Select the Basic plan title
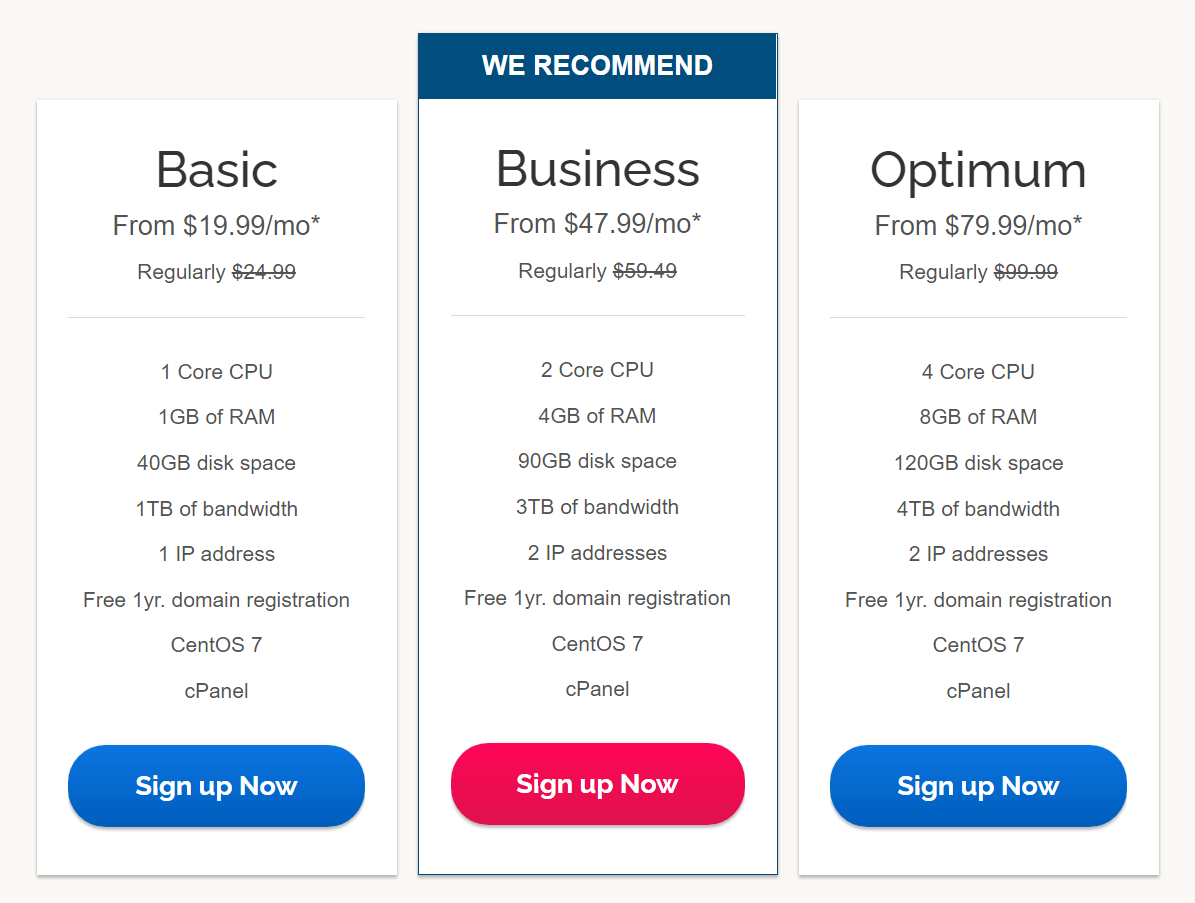The width and height of the screenshot is (1195, 903). [216, 170]
